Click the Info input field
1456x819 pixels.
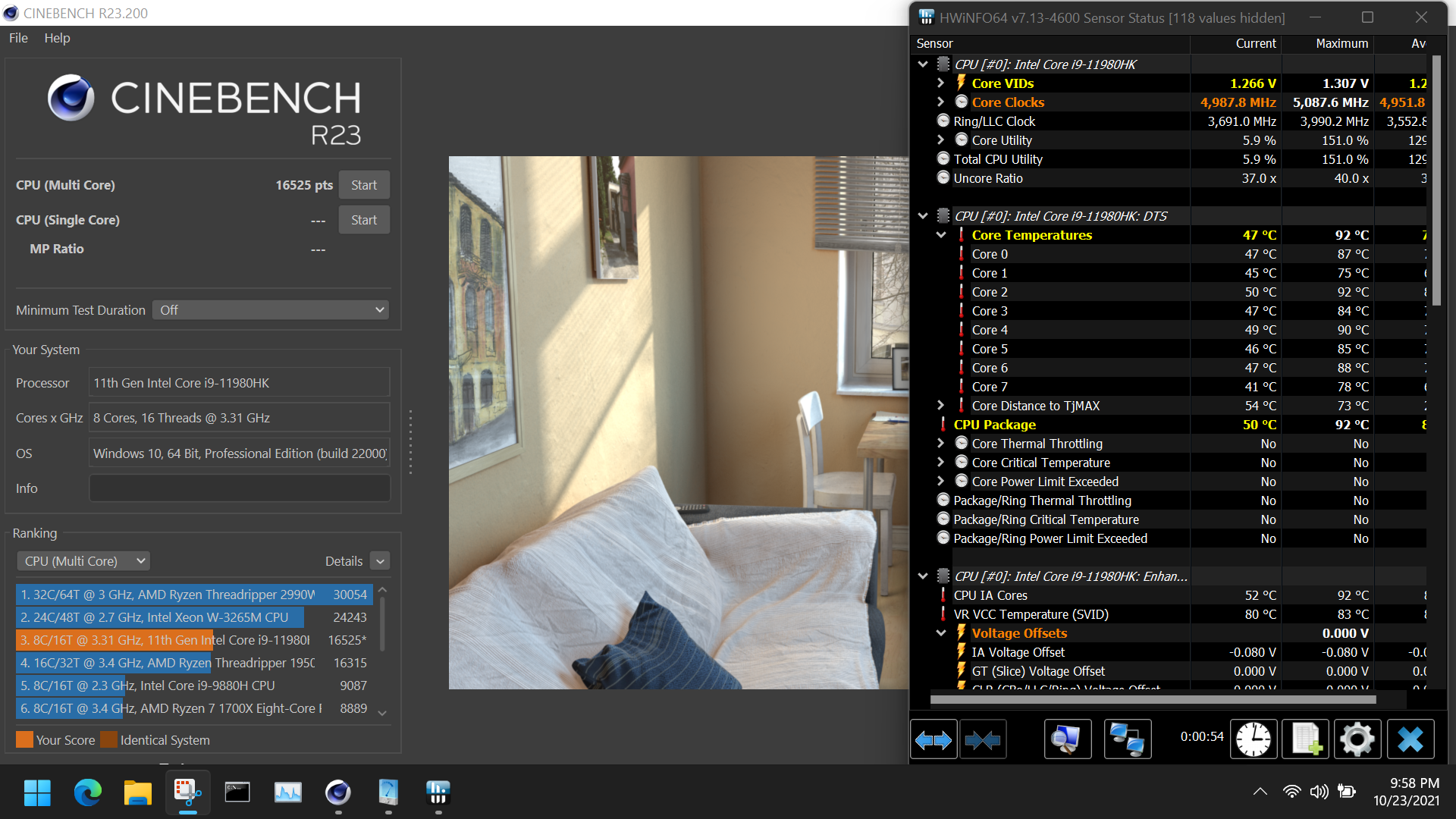[x=240, y=488]
